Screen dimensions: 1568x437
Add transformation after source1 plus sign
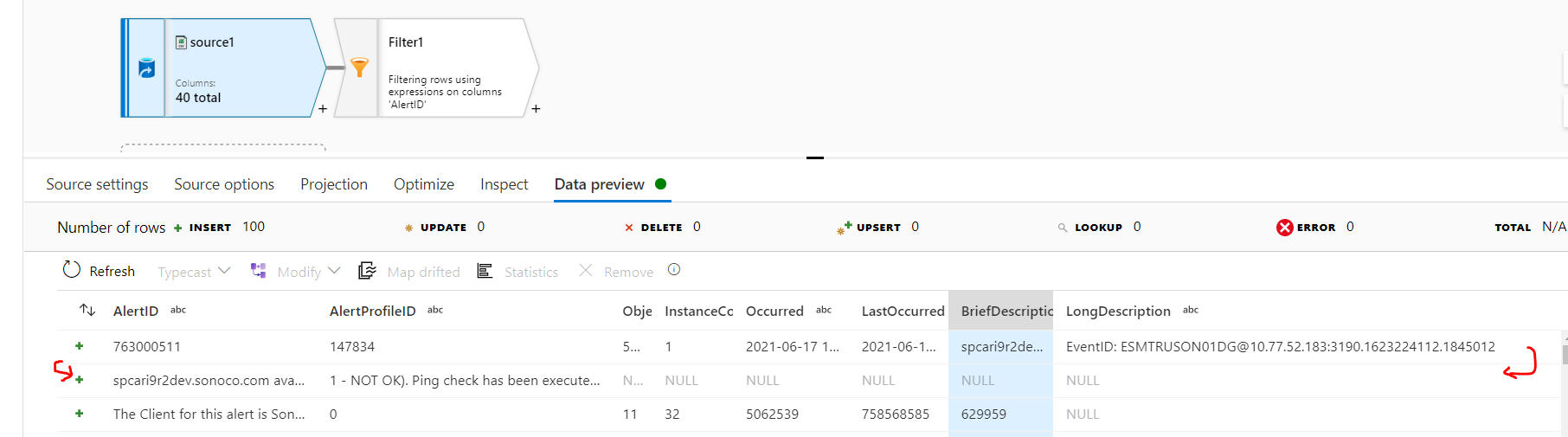(x=323, y=109)
